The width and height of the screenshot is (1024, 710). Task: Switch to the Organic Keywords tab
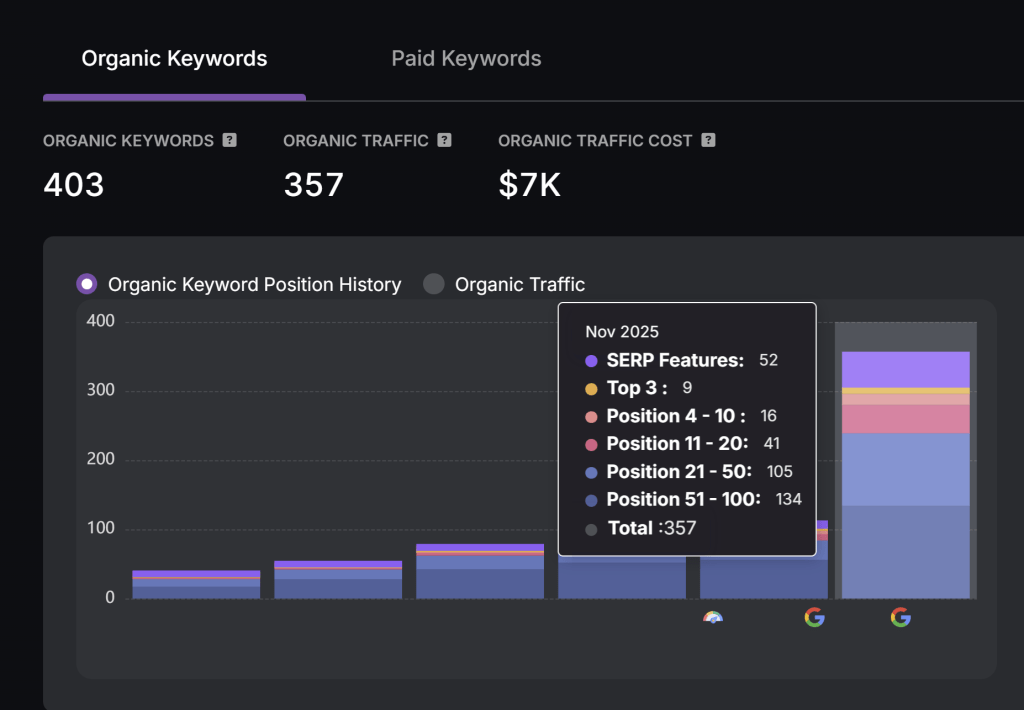pyautogui.click(x=174, y=59)
